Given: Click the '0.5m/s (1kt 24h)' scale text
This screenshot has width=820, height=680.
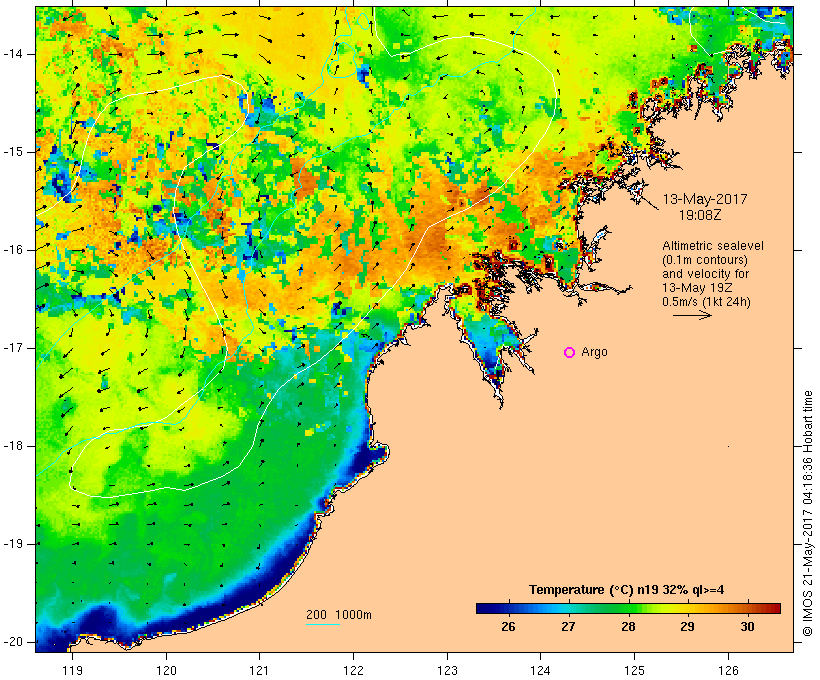Looking at the screenshot, I should point(706,302).
